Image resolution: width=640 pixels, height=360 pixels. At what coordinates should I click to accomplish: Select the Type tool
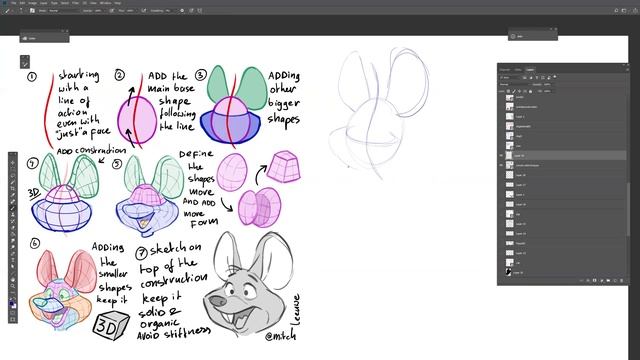13,260
